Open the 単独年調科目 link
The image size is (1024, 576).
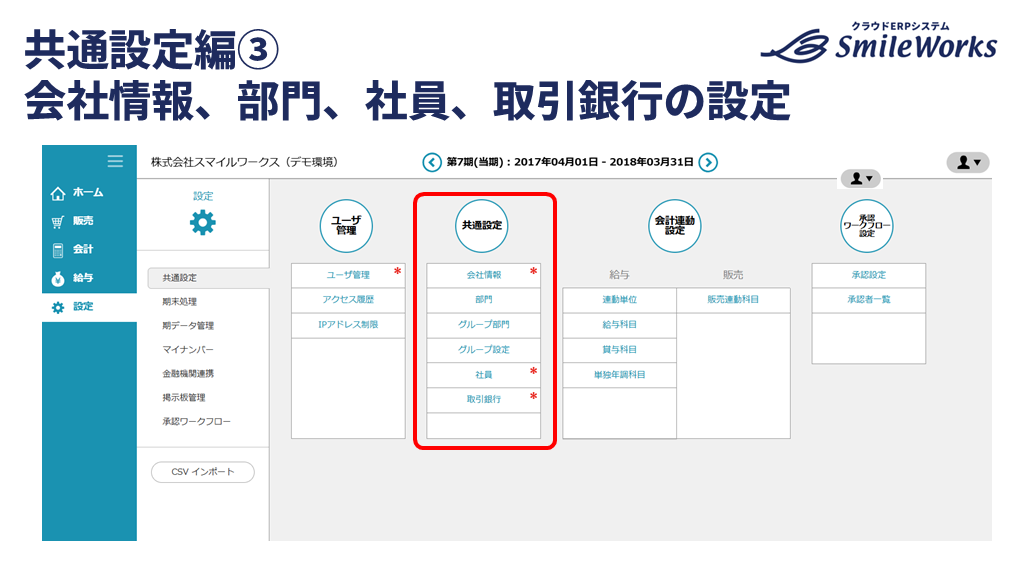[619, 375]
